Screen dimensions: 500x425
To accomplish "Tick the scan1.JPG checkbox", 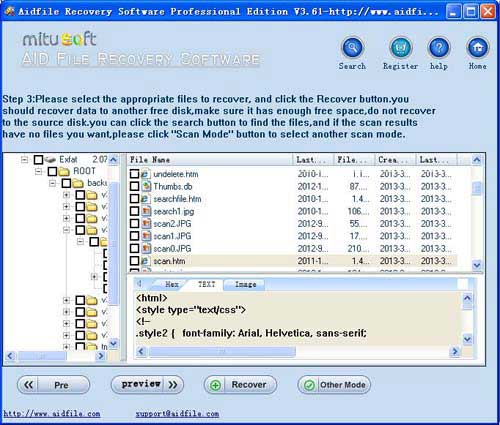I will click(134, 236).
